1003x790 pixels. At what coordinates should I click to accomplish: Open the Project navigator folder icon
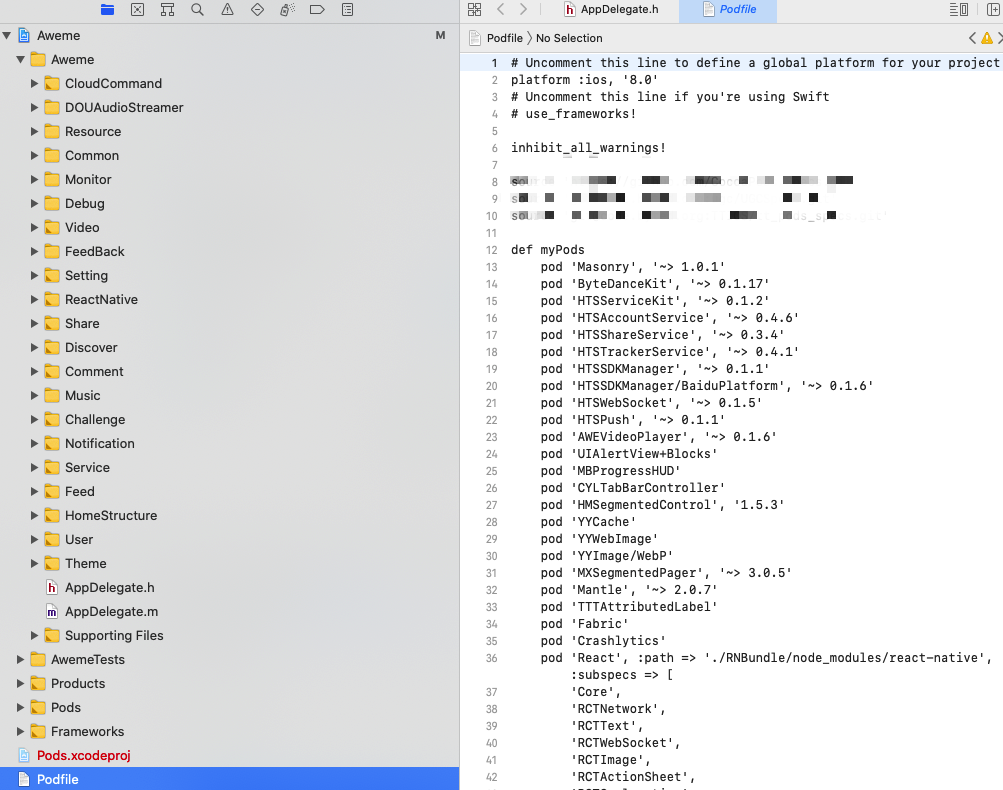point(107,10)
